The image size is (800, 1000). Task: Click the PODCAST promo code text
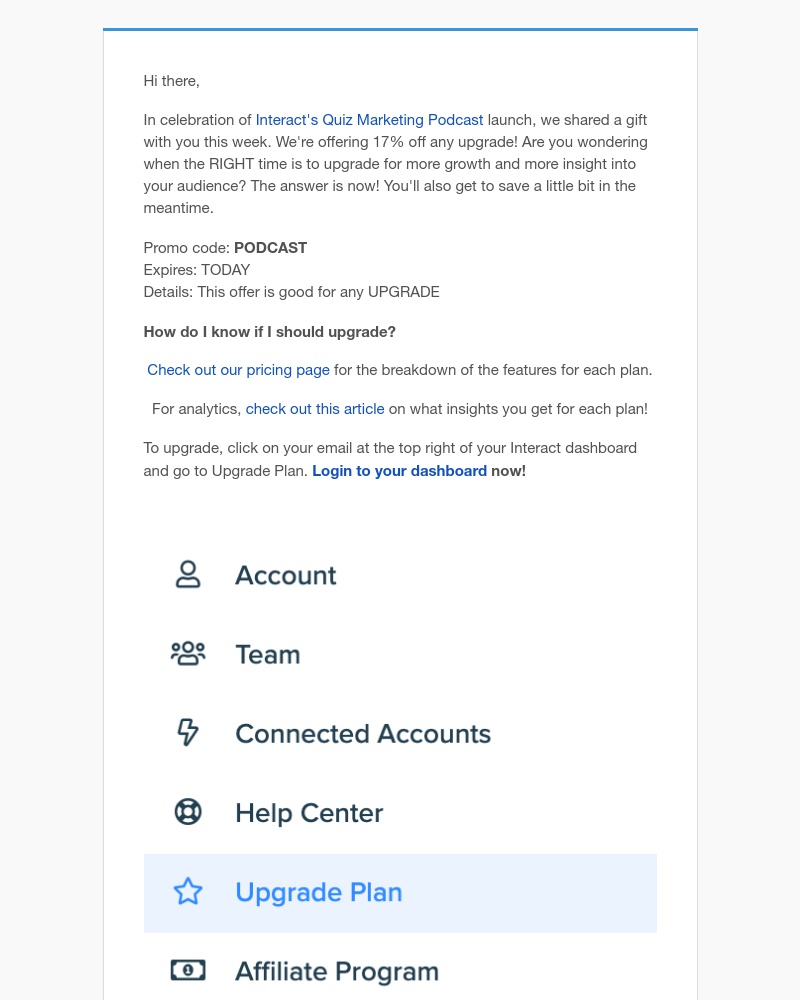270,247
